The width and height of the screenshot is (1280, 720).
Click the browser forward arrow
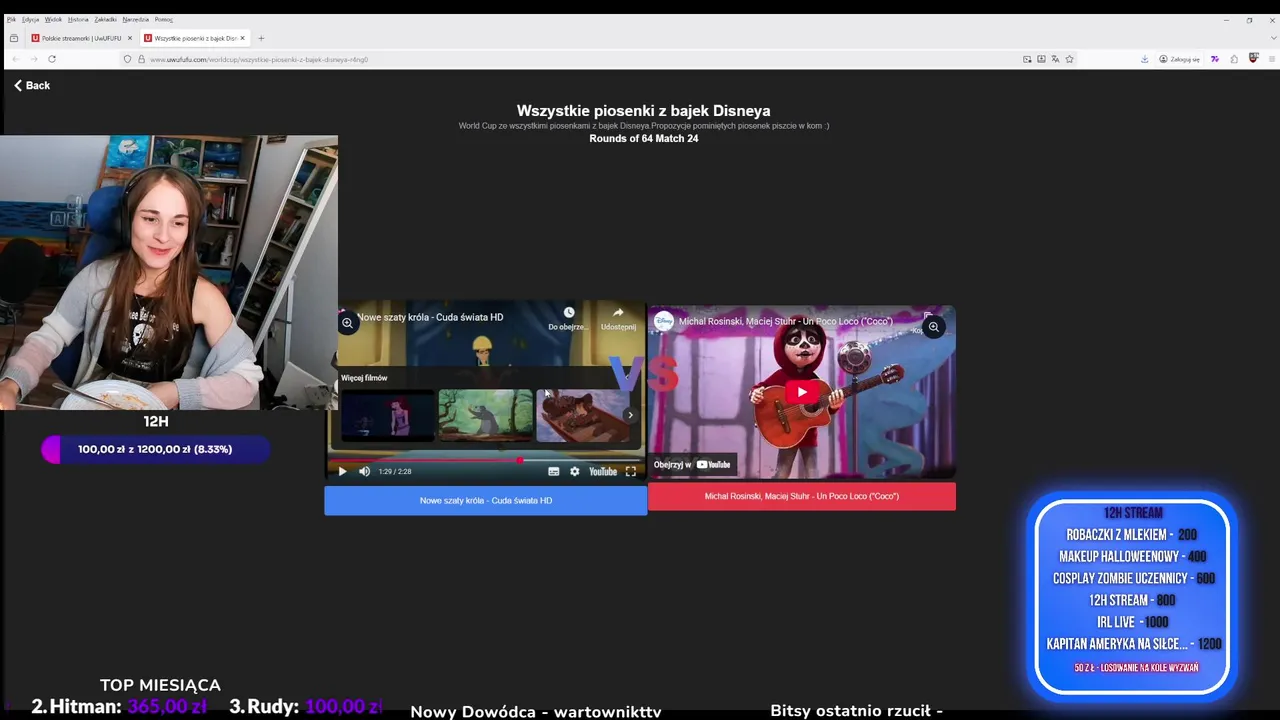33,59
